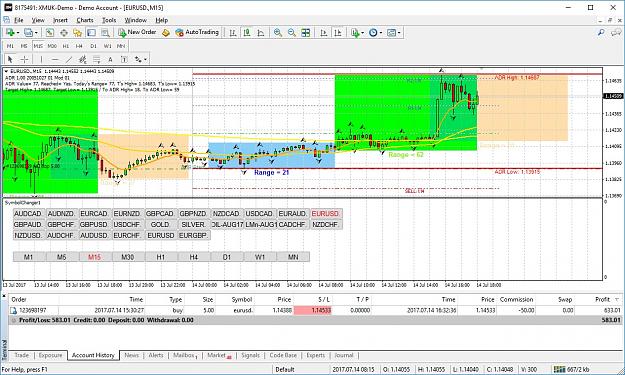The image size is (625, 375).
Task: Select the order 123698197 row
Action: [315, 310]
